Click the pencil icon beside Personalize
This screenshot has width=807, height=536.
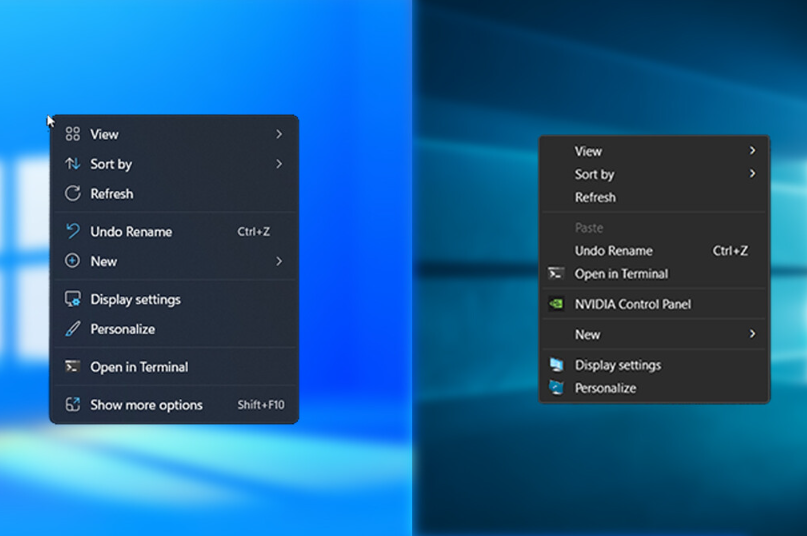coord(72,329)
